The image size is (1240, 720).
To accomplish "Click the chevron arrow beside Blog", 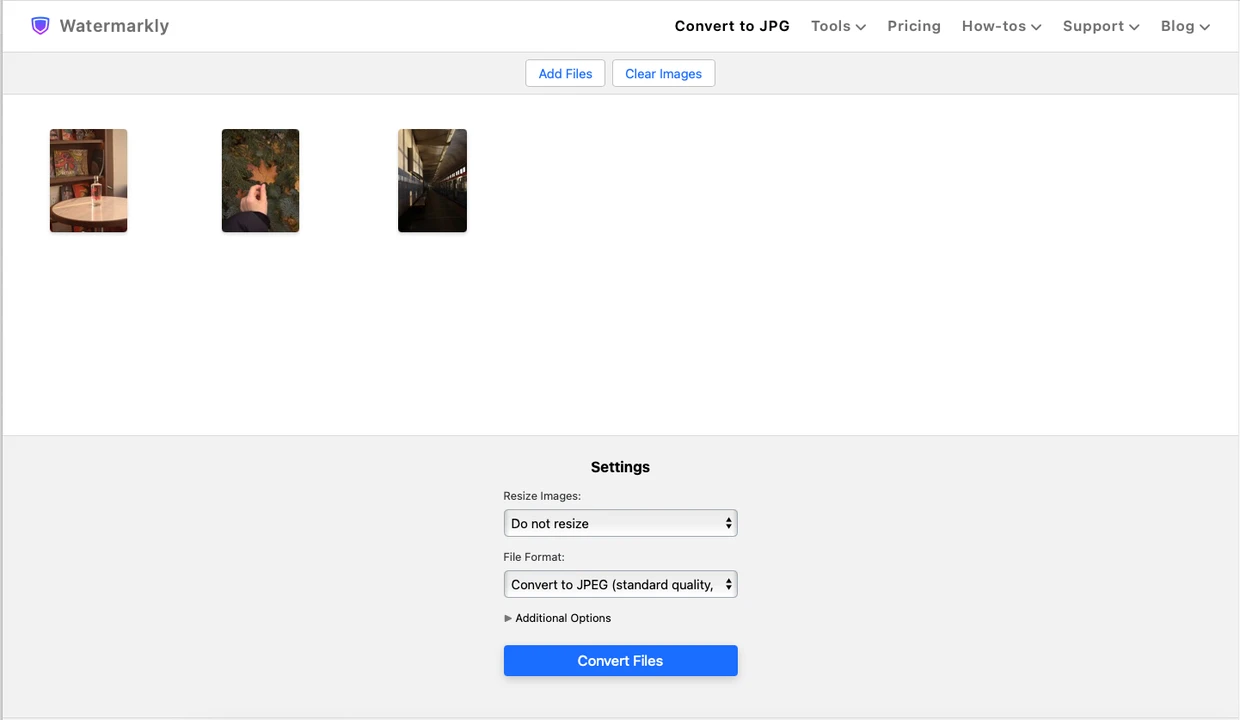I will click(1205, 27).
